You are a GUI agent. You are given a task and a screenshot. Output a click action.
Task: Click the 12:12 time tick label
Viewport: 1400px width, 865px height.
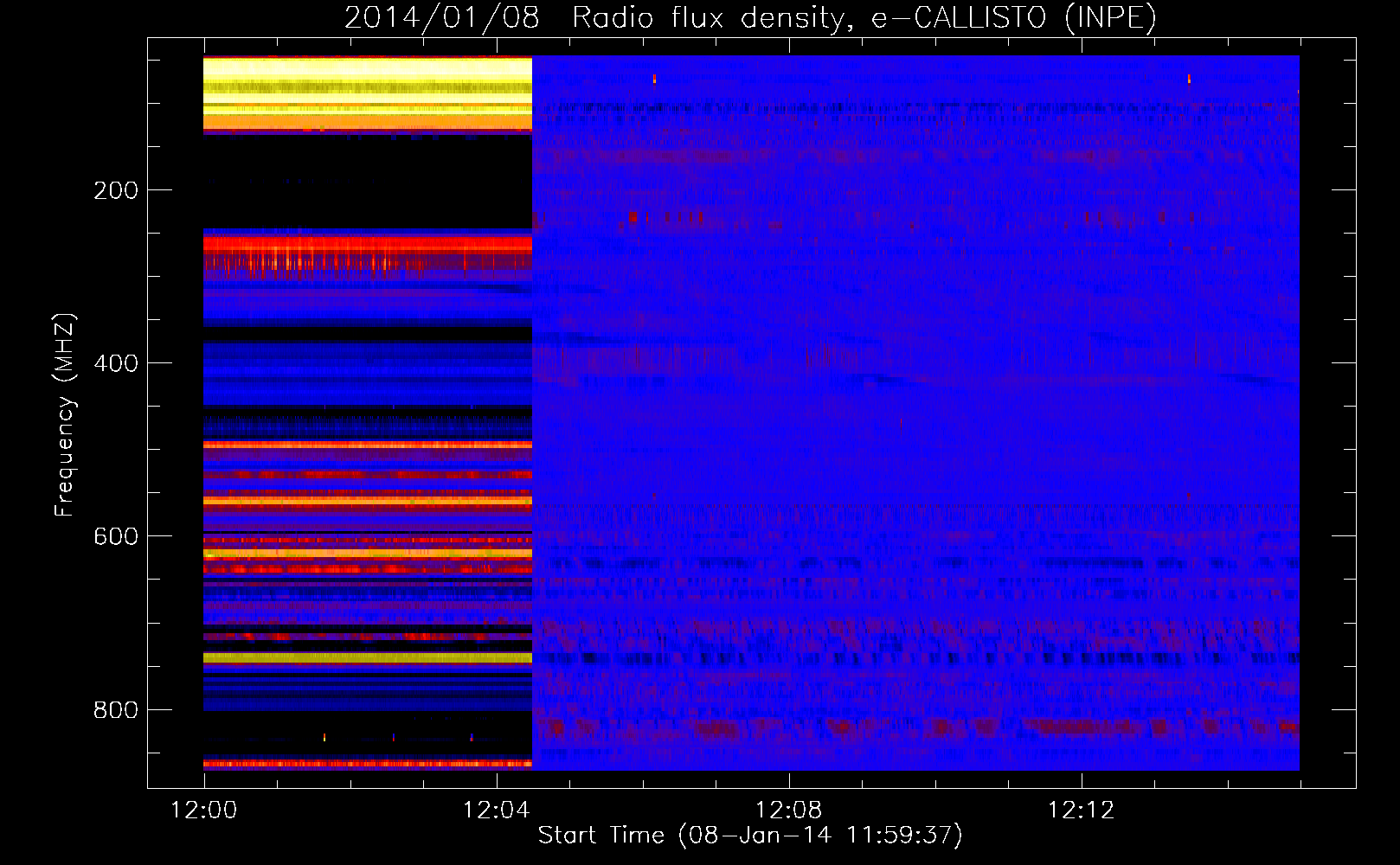pyautogui.click(x=1082, y=811)
